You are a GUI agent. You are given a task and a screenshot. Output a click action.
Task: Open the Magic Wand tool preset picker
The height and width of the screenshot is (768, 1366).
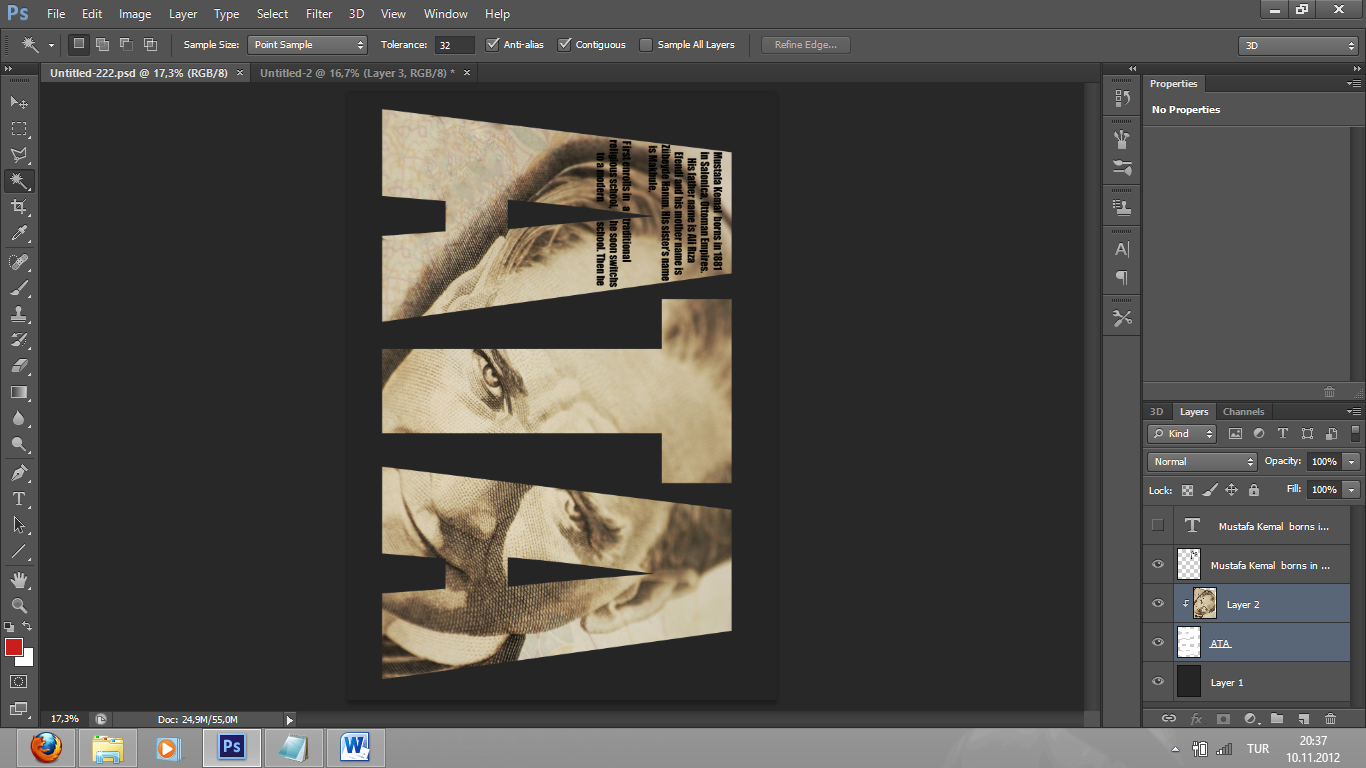click(x=51, y=45)
